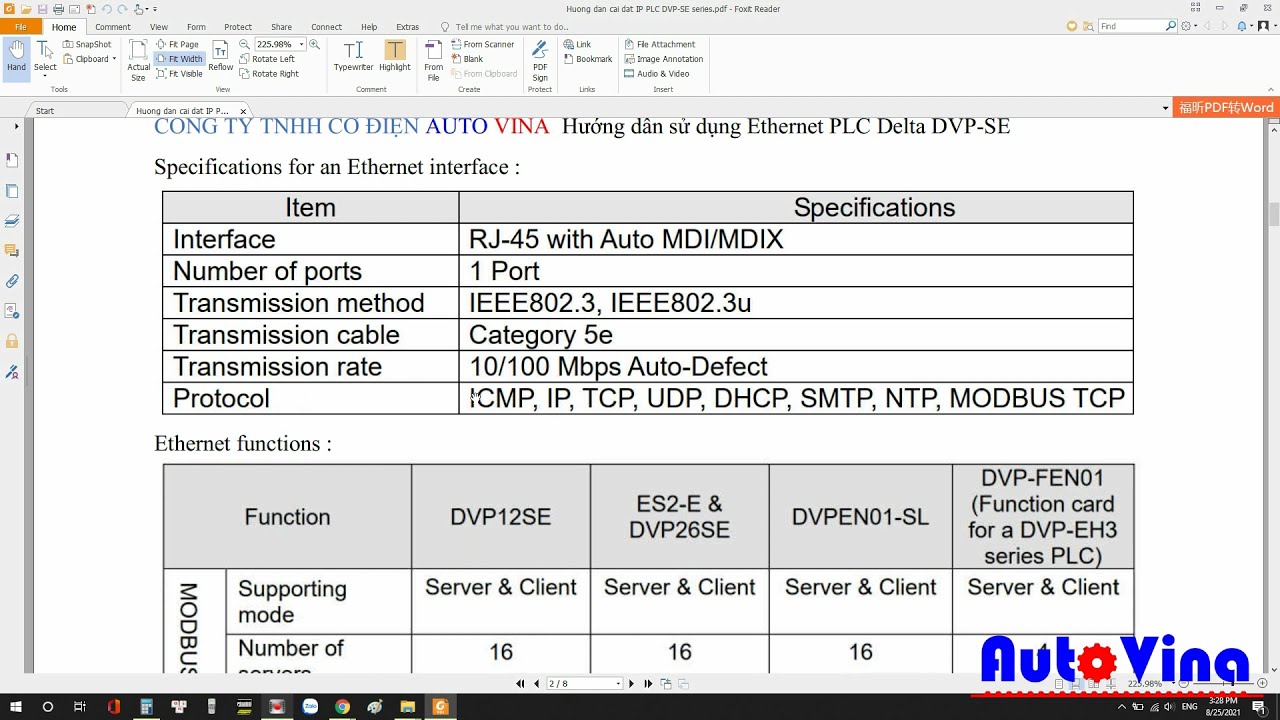Open the Connect ribbon tab
Screen dimensions: 1280x720
click(x=327, y=27)
